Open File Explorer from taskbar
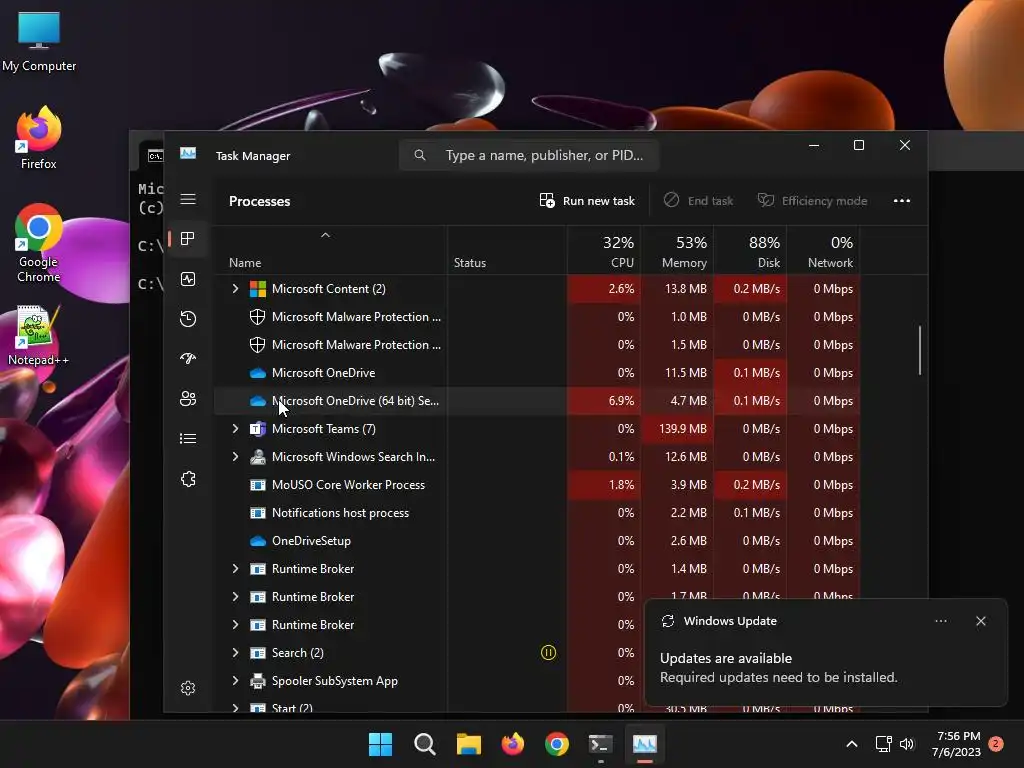The width and height of the screenshot is (1024, 768). click(x=469, y=744)
